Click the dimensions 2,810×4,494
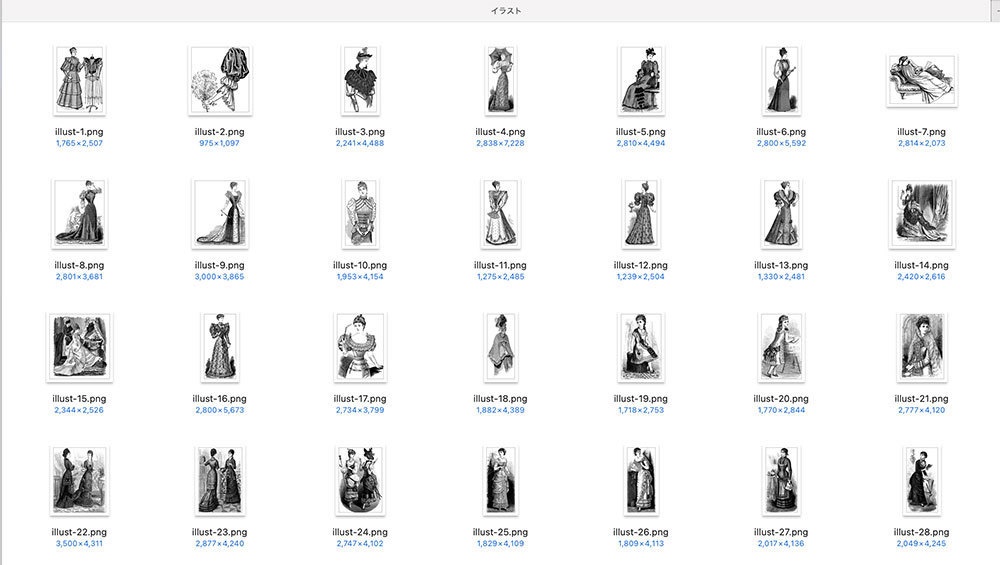This screenshot has height=565, width=1000. coord(641,143)
